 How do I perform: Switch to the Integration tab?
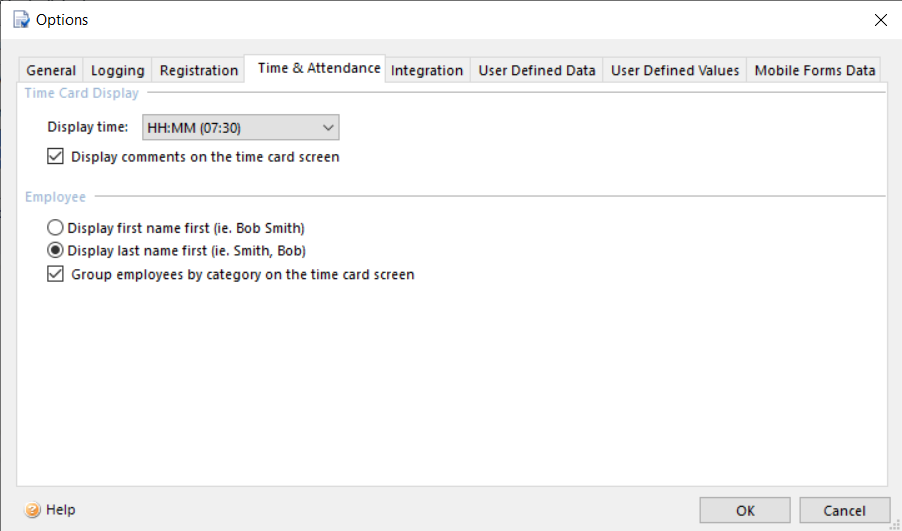[427, 70]
